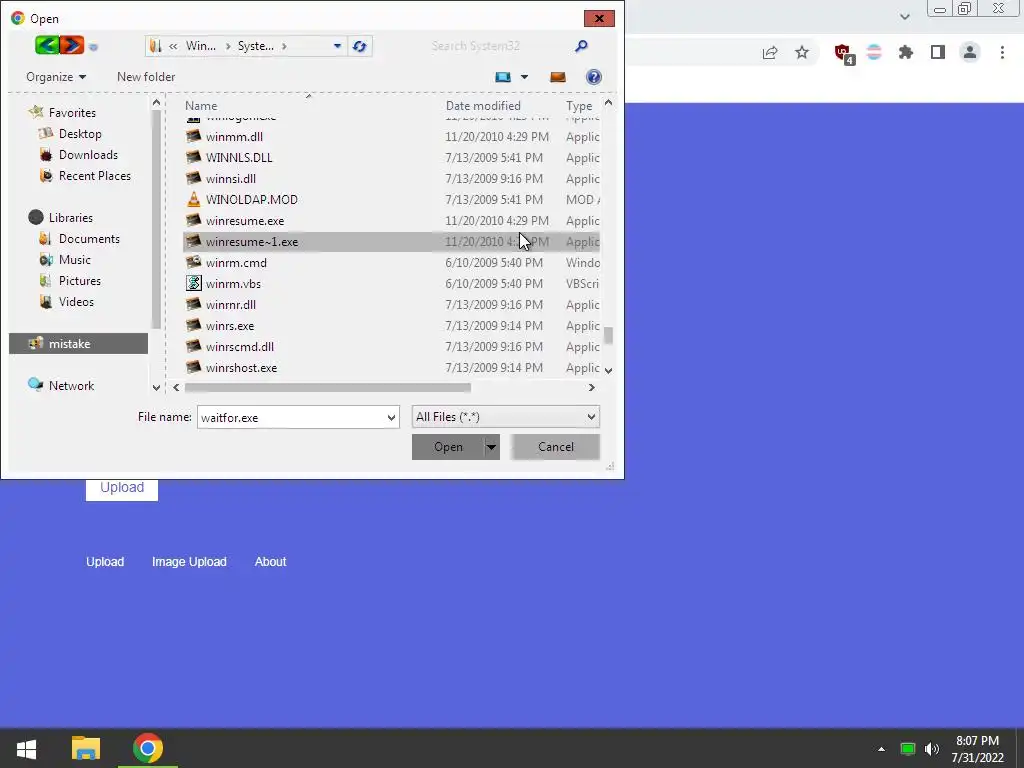This screenshot has height=768, width=1024.
Task: Open the About link
Action: 270,562
